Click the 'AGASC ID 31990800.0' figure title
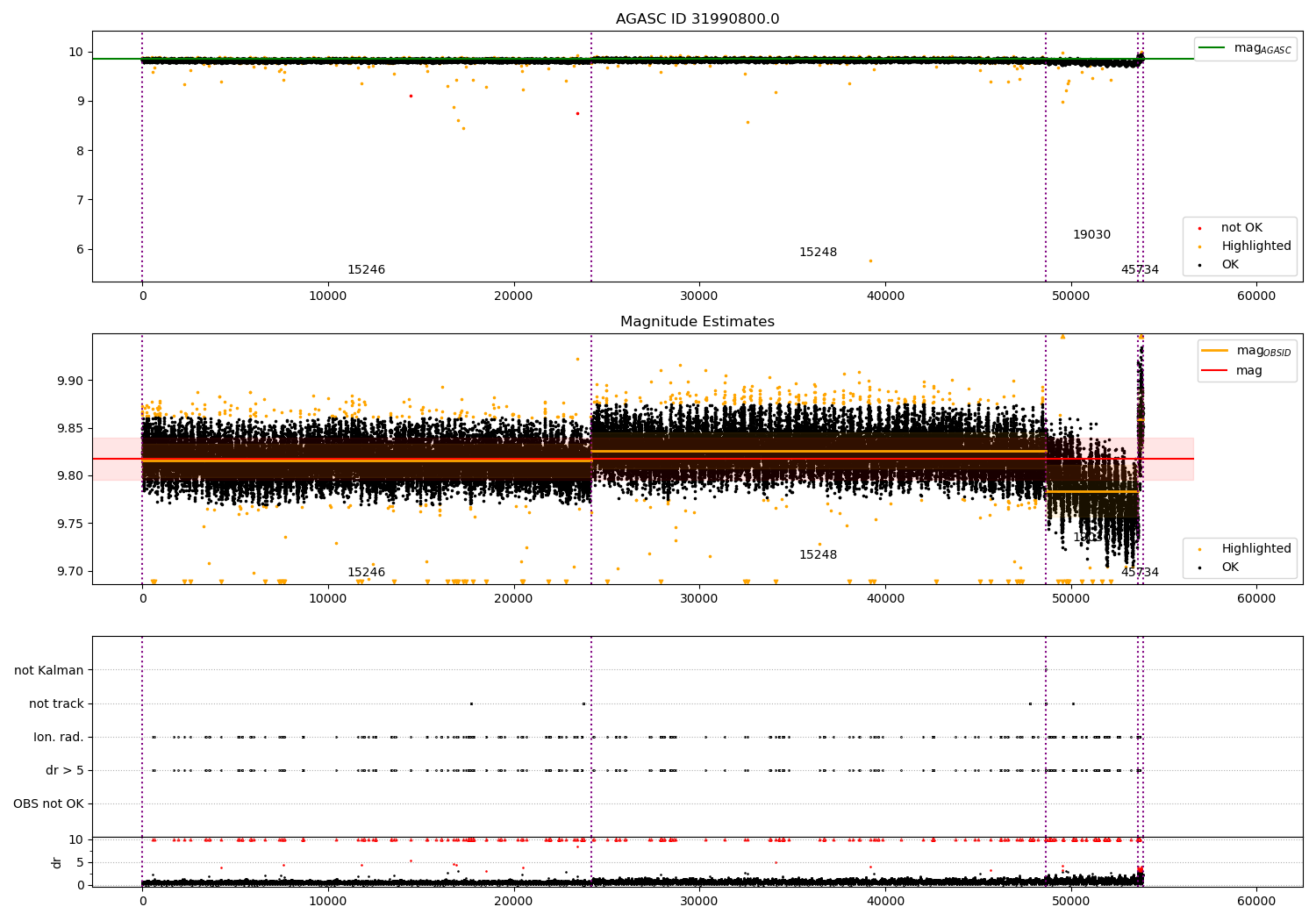Viewport: 1316px width, 921px height. pyautogui.click(x=697, y=19)
